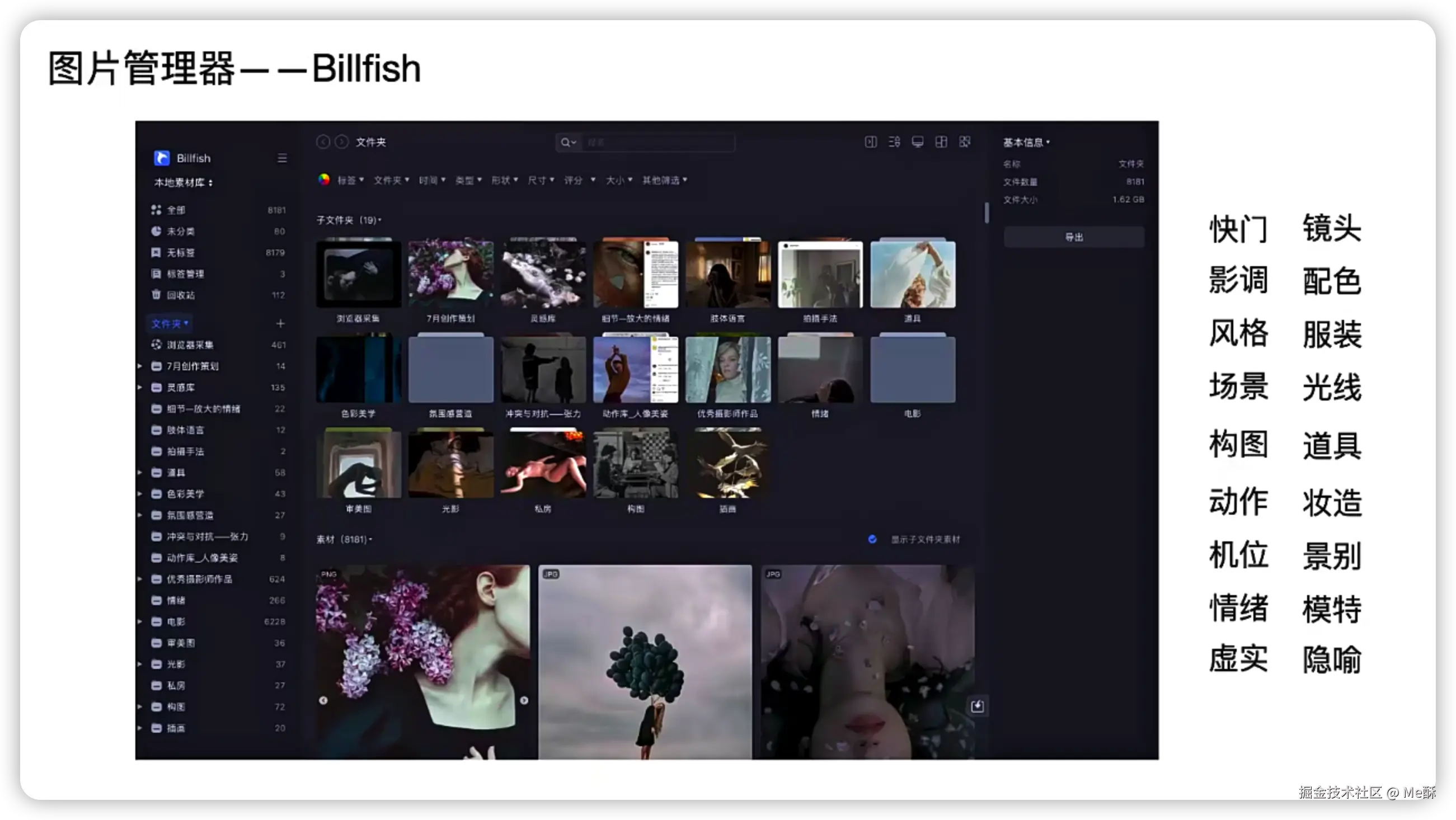Click the sort order list icon
This screenshot has height=820, width=1456.
894,142
